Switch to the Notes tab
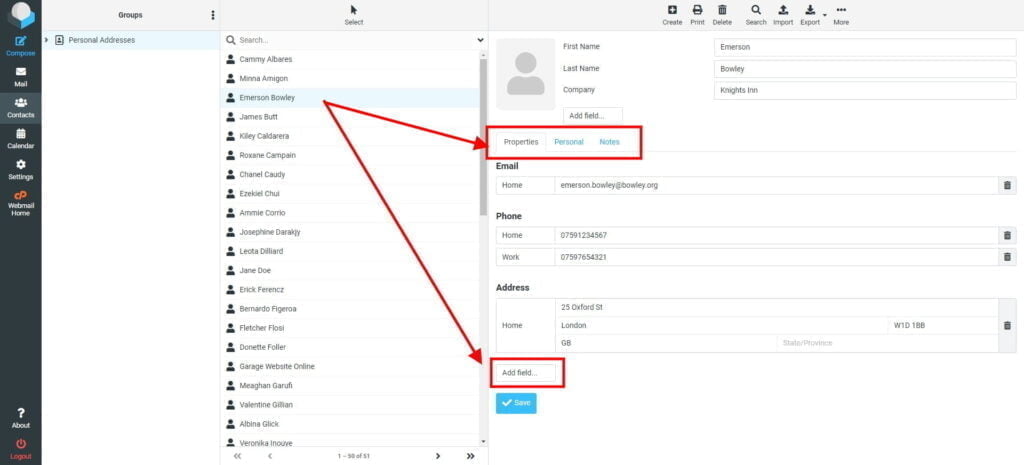The image size is (1024, 465). click(609, 142)
